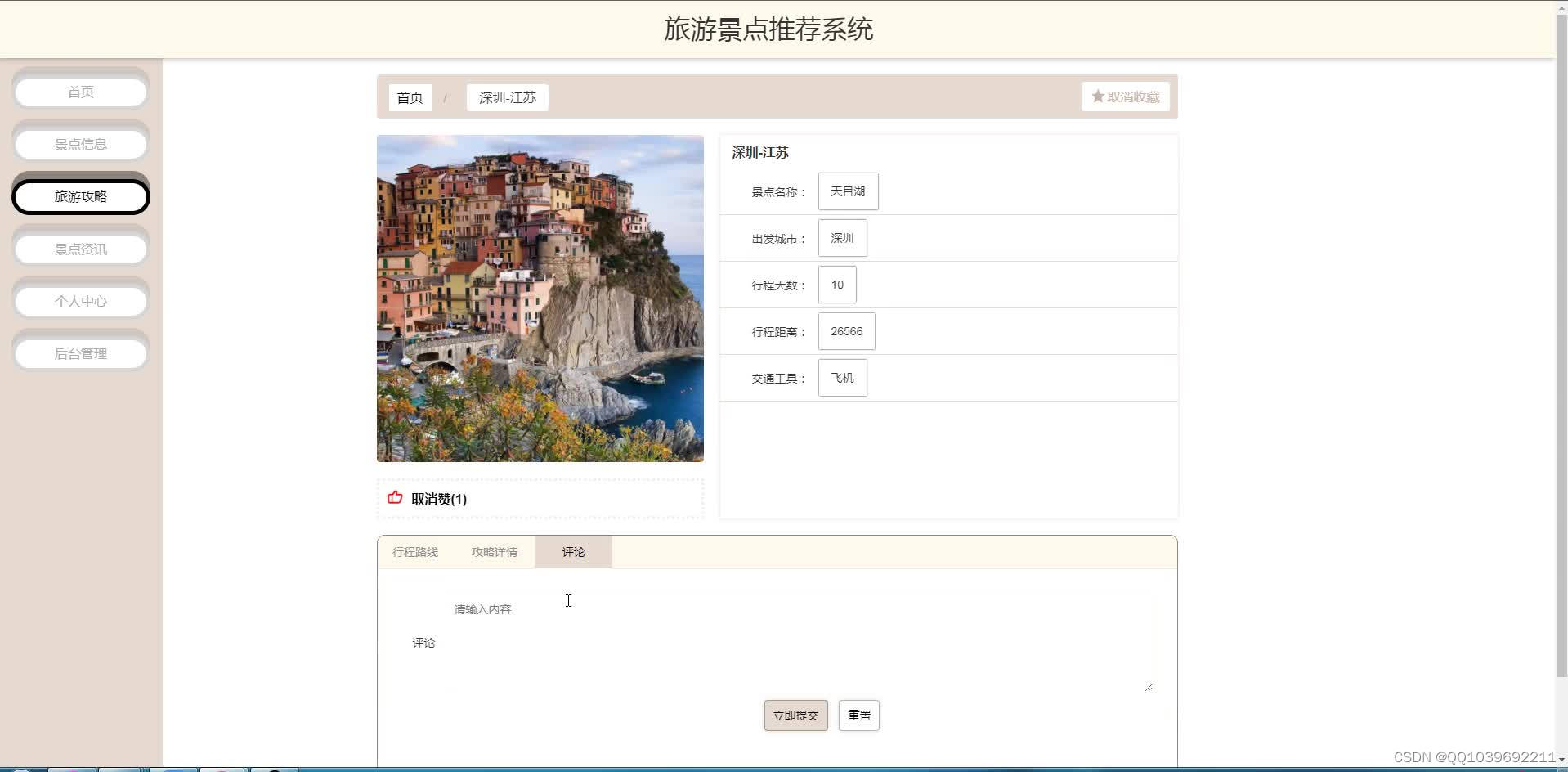Screen dimensions: 1568x772
Task: Click the star icon in 取消收藏
Action: (x=1098, y=96)
